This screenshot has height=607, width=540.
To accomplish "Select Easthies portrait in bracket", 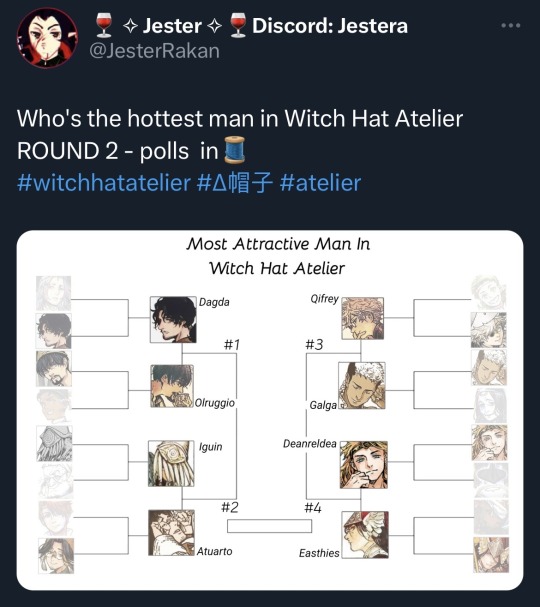I will tap(365, 535).
